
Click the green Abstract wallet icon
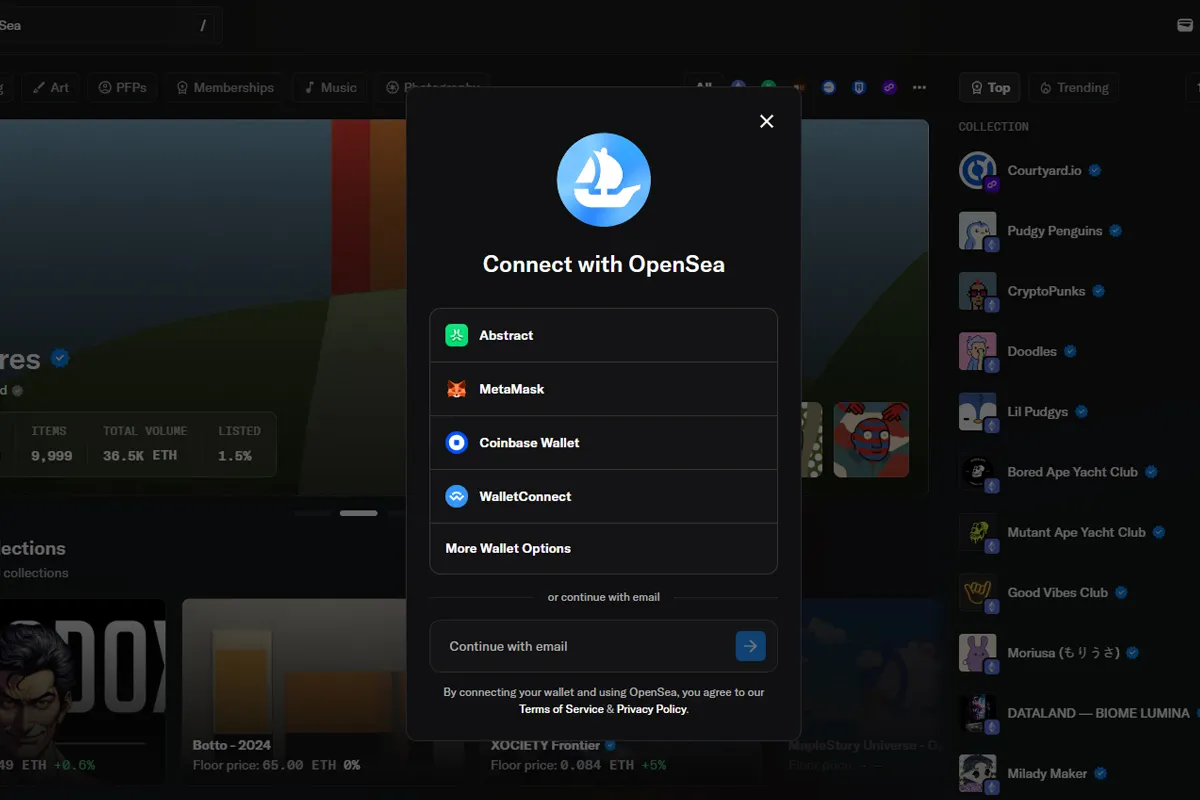(x=457, y=335)
